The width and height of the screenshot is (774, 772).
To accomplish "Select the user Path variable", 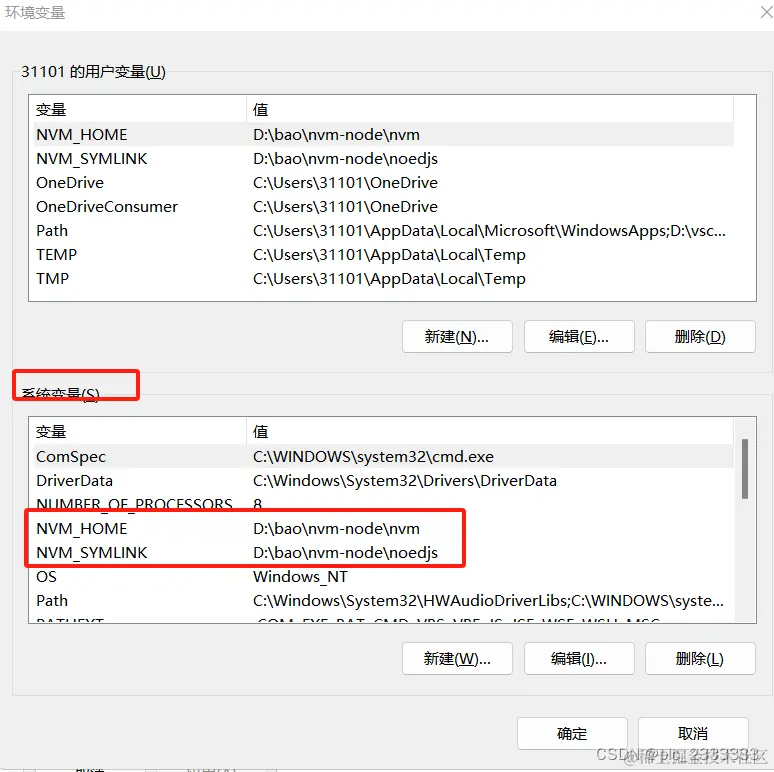I will click(384, 231).
